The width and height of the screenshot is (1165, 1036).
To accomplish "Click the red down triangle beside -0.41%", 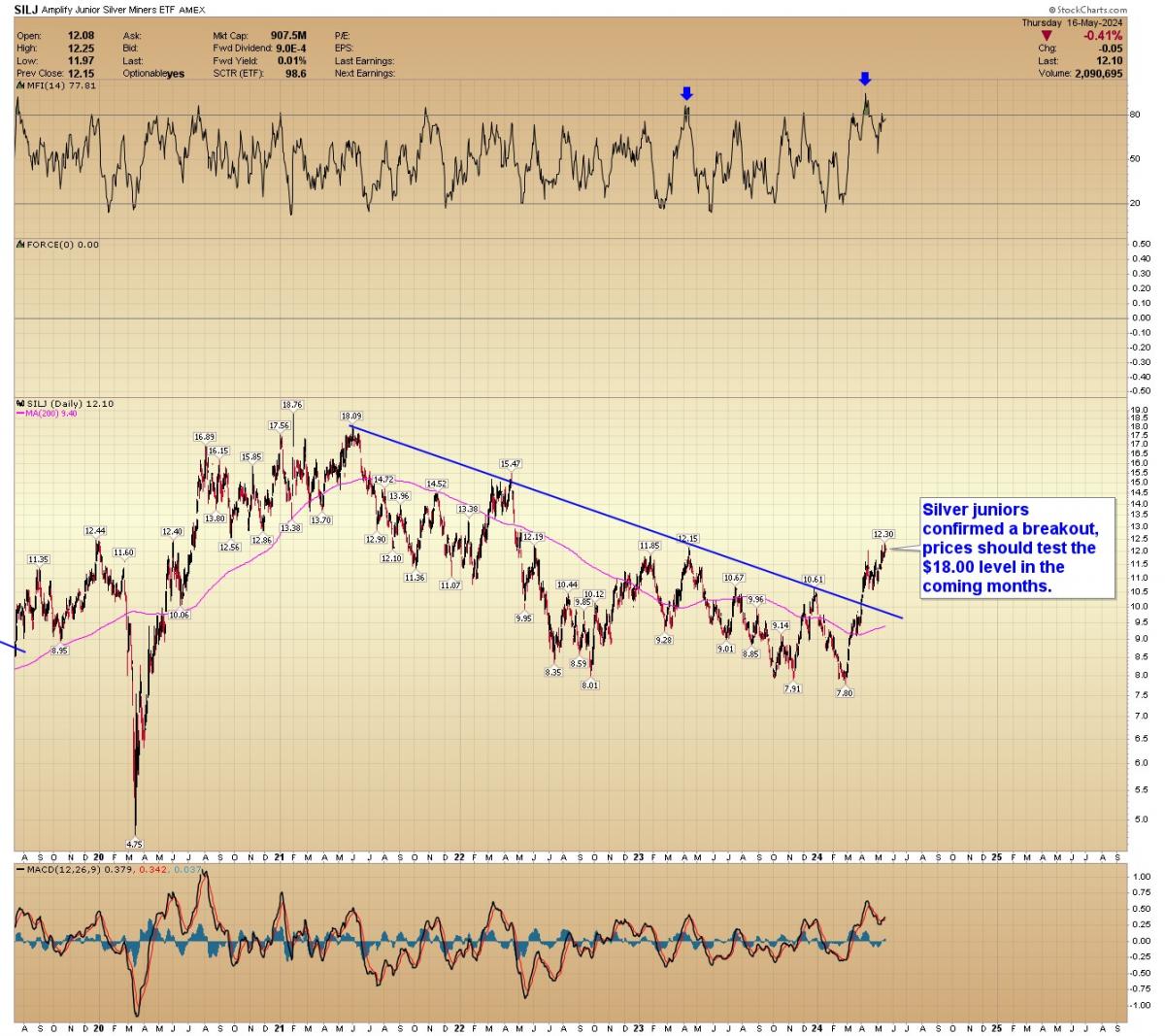I will tap(1046, 35).
